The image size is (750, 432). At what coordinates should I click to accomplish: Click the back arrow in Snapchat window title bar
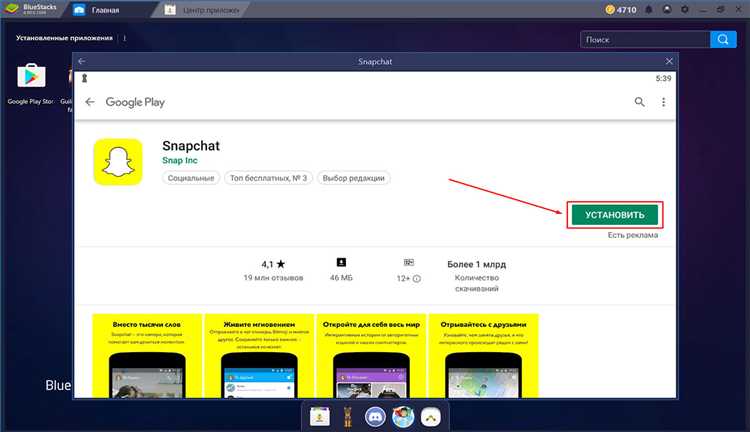(x=81, y=61)
